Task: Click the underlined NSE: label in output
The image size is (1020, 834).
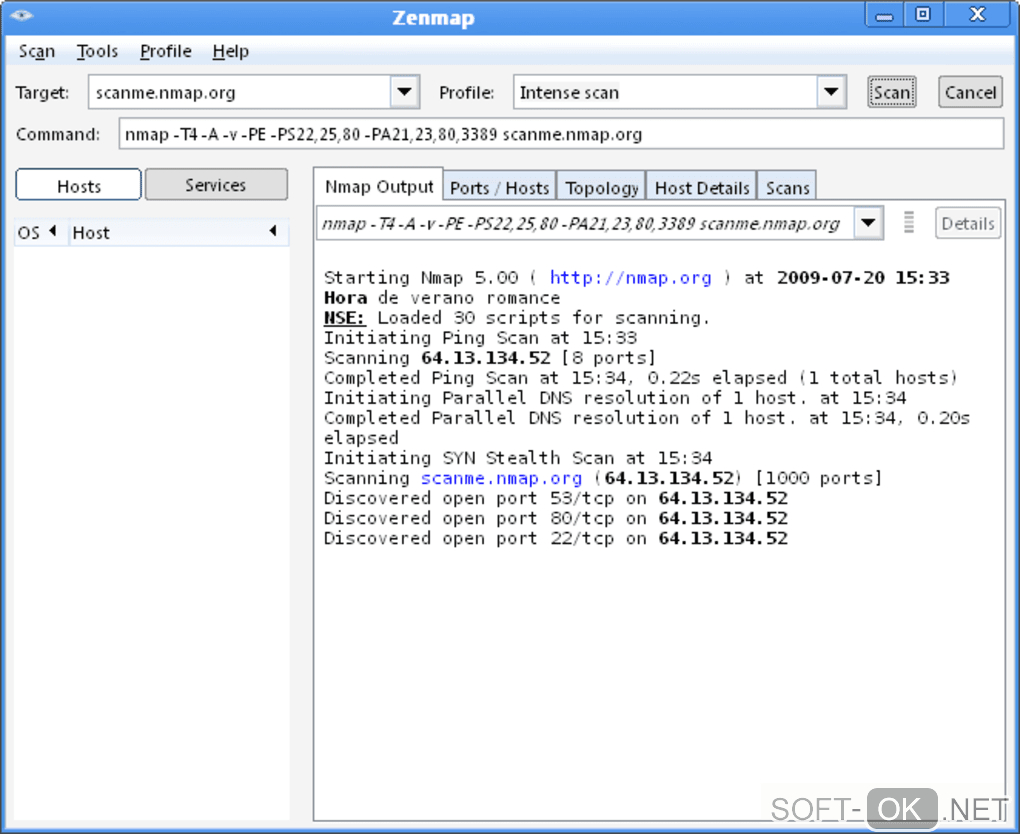Action: pyautogui.click(x=345, y=317)
